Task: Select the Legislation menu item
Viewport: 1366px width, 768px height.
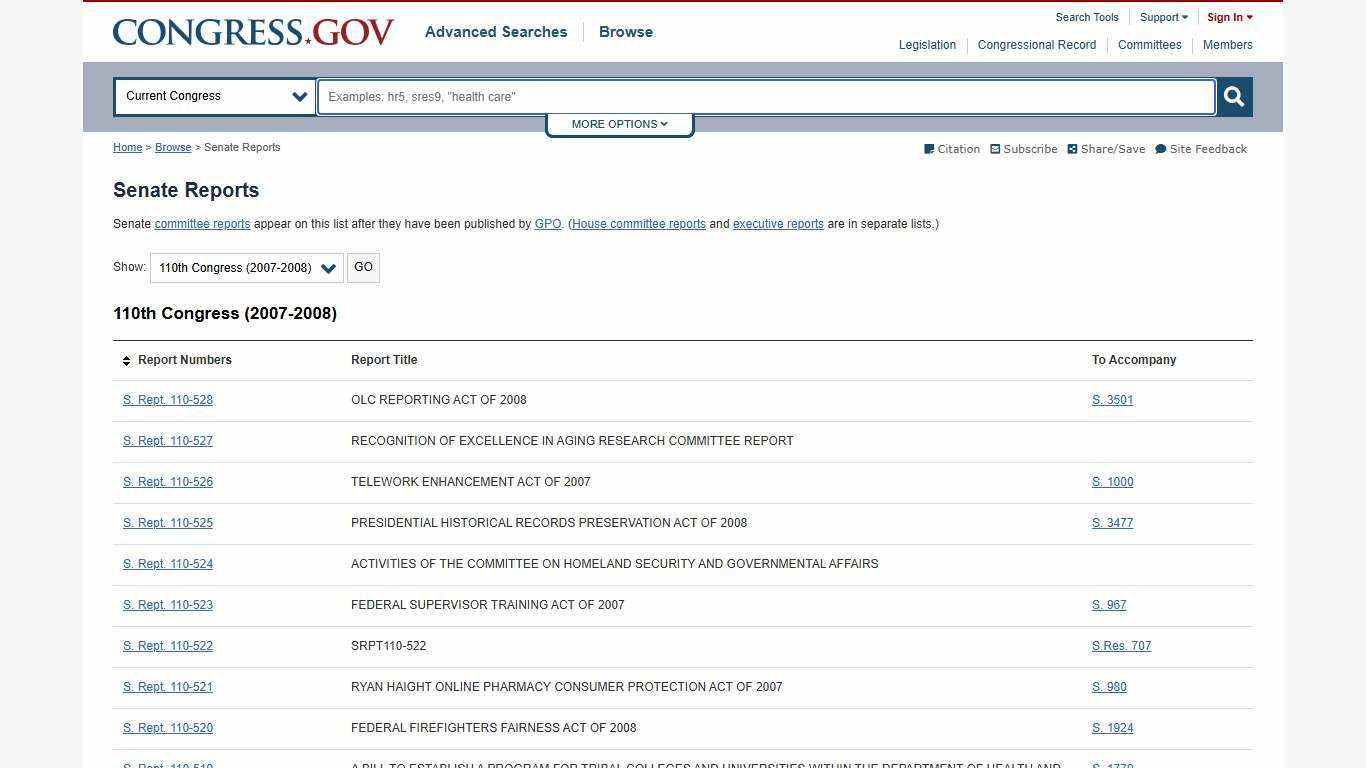Action: [x=926, y=44]
